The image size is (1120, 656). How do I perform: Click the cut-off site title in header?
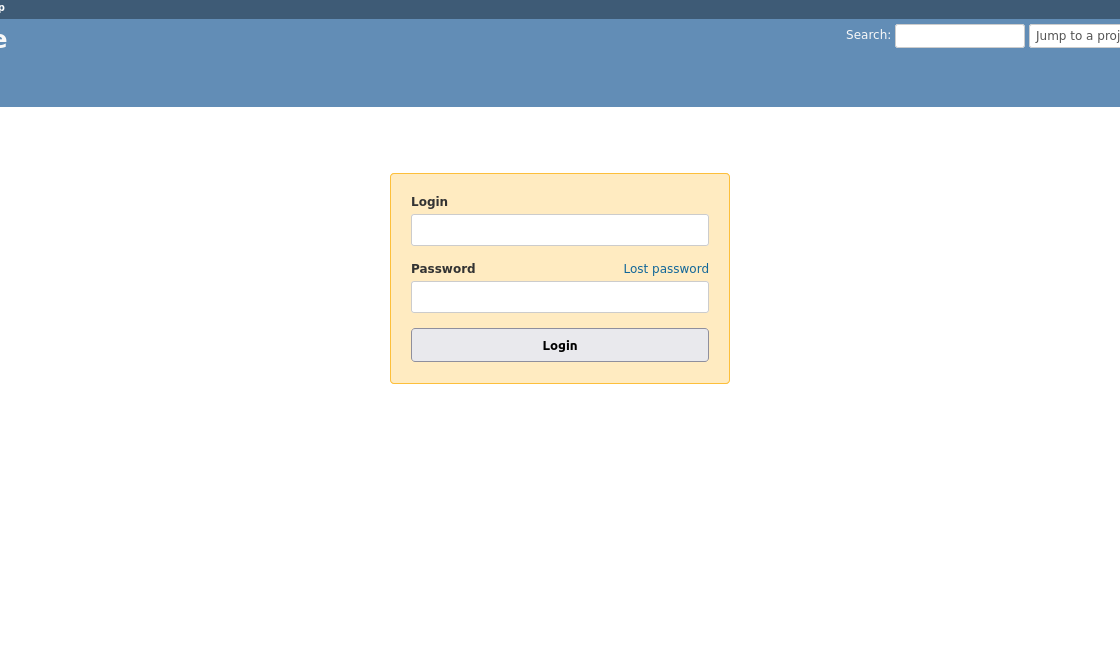click(x=3, y=41)
